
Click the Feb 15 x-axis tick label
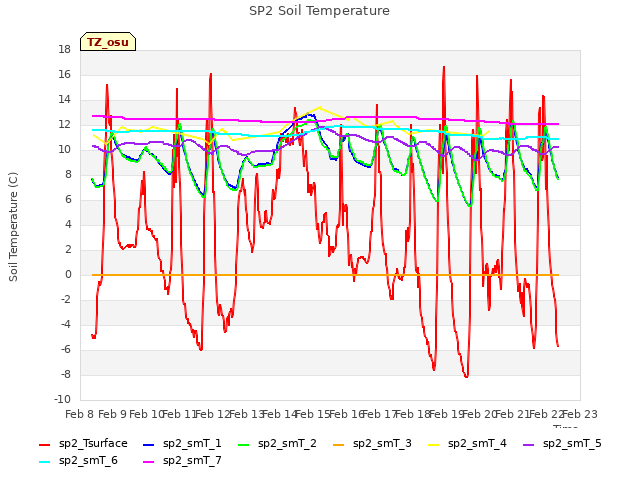tap(312, 414)
